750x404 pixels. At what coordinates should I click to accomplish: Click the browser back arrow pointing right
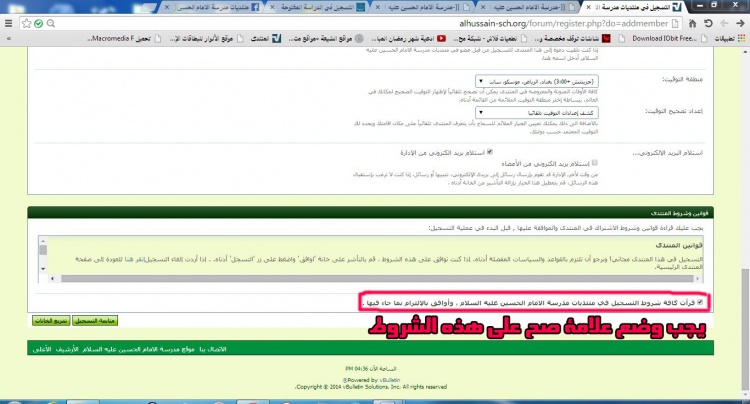click(x=740, y=23)
